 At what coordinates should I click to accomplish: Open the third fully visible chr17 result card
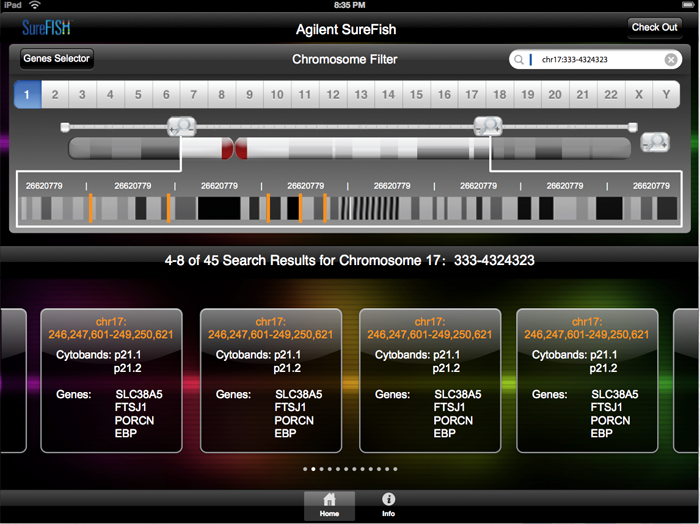point(430,380)
